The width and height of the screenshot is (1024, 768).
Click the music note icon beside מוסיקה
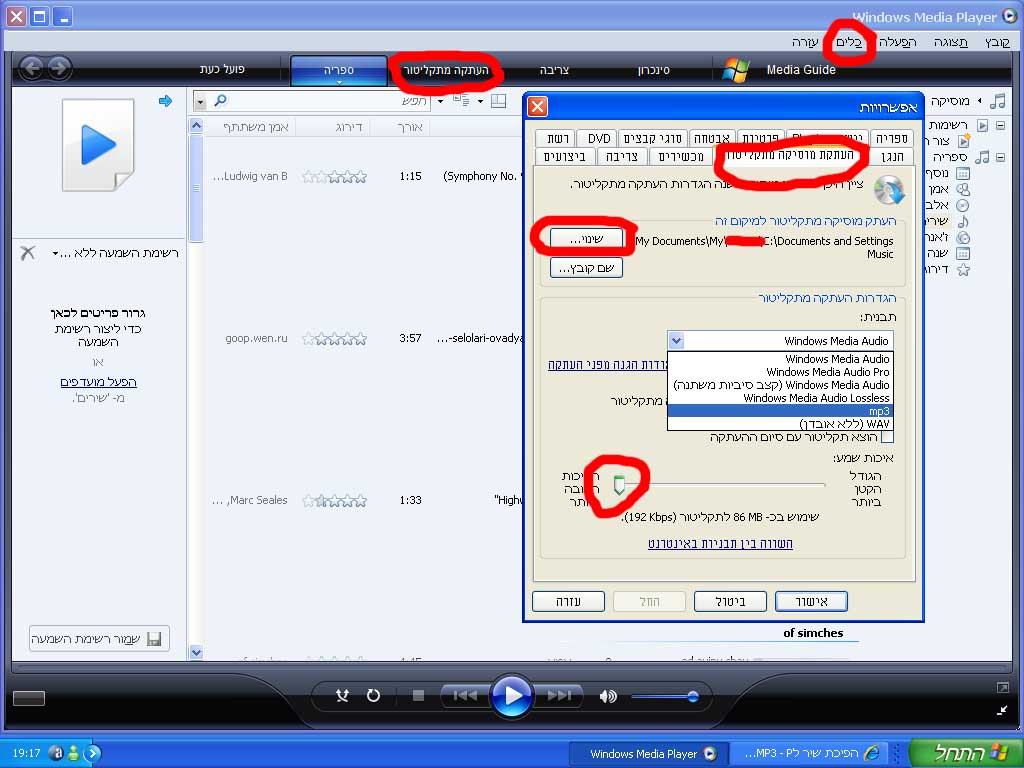[997, 101]
